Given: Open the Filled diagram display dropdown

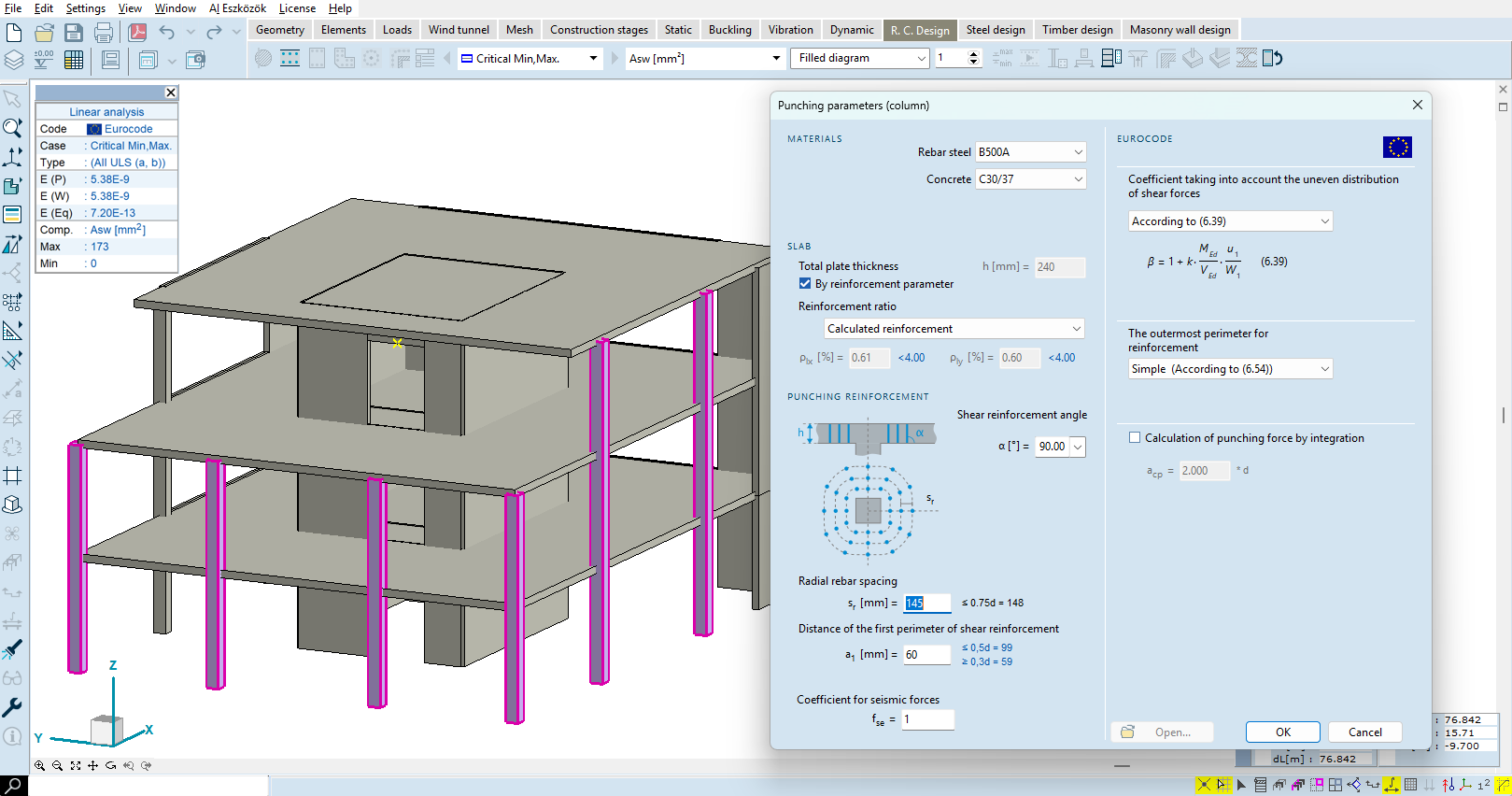Looking at the screenshot, I should coord(860,58).
